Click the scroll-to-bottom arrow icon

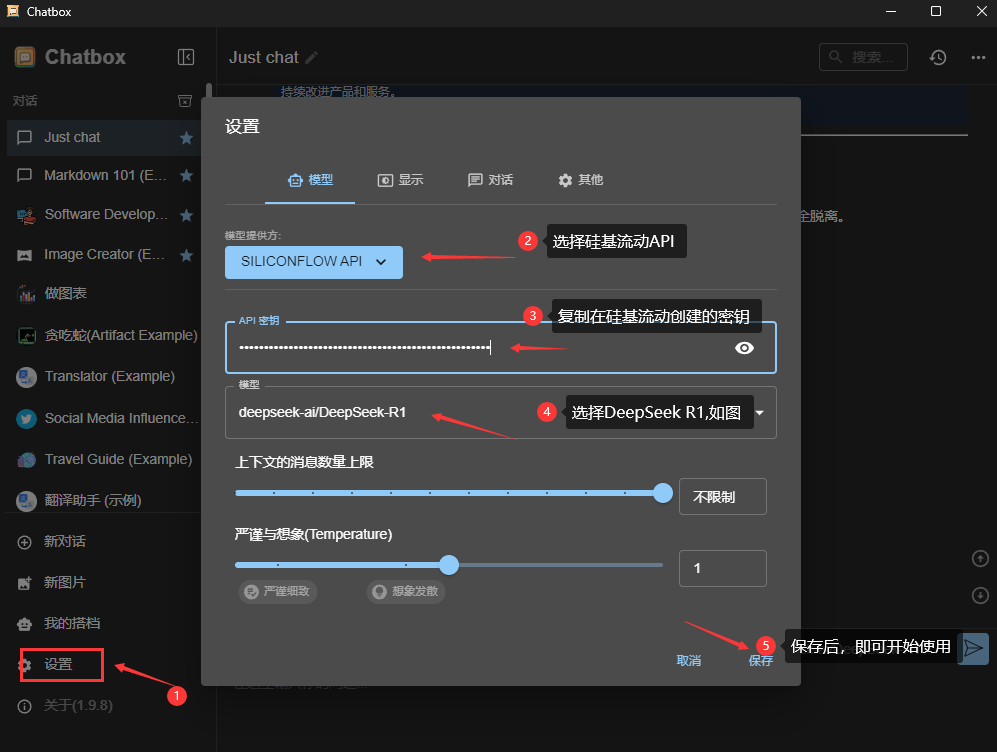[x=980, y=596]
